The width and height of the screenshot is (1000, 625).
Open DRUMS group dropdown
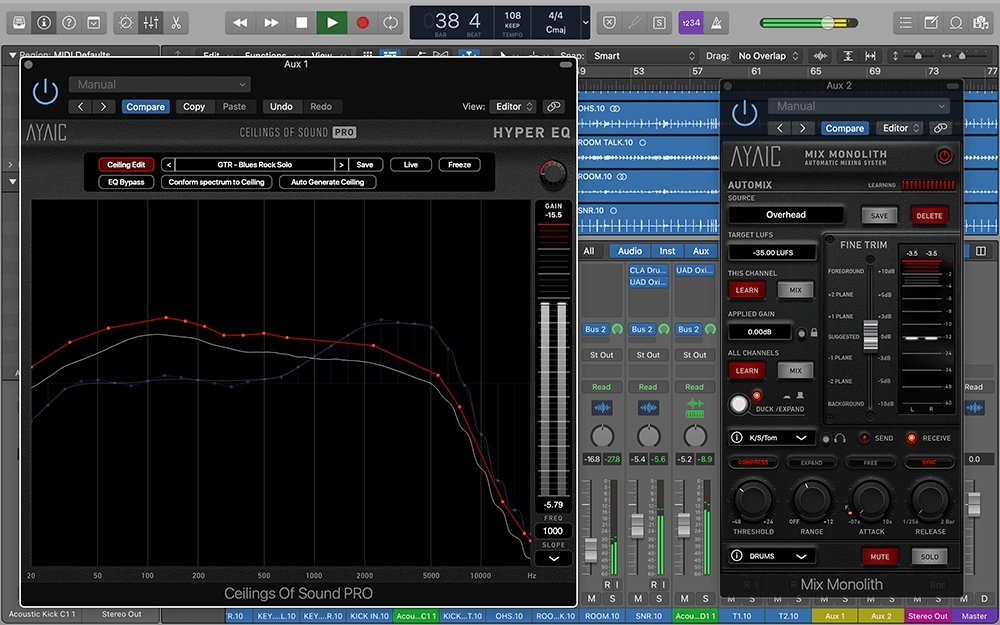(x=771, y=556)
